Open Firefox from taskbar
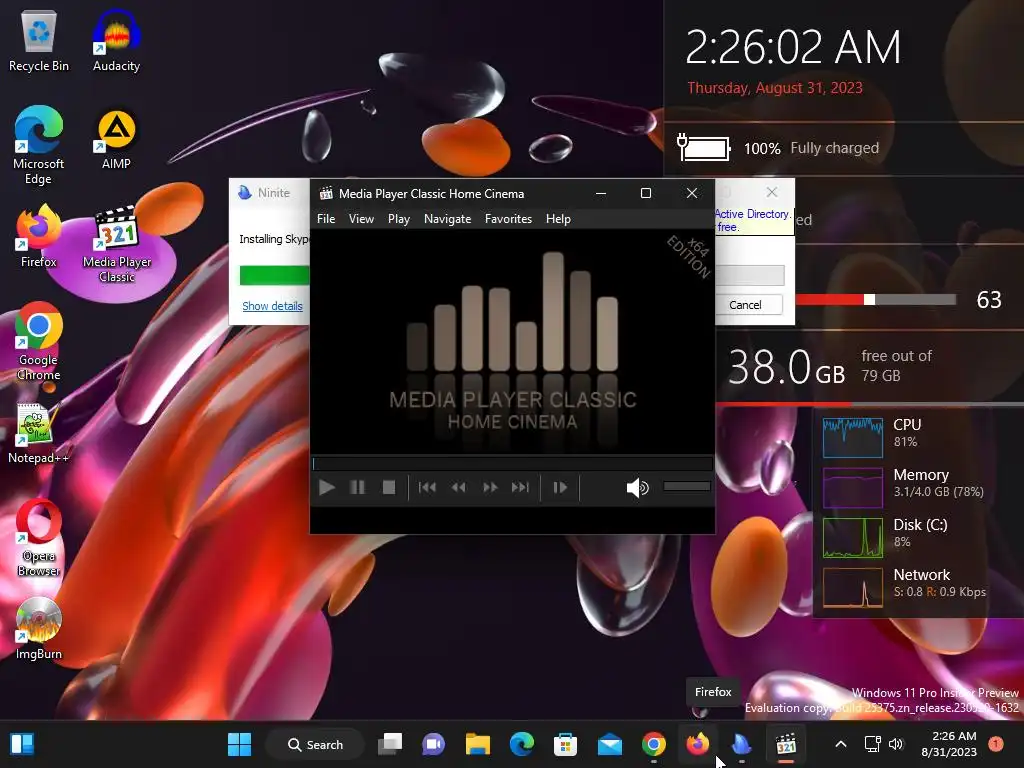Image resolution: width=1024 pixels, height=768 pixels. tap(697, 744)
